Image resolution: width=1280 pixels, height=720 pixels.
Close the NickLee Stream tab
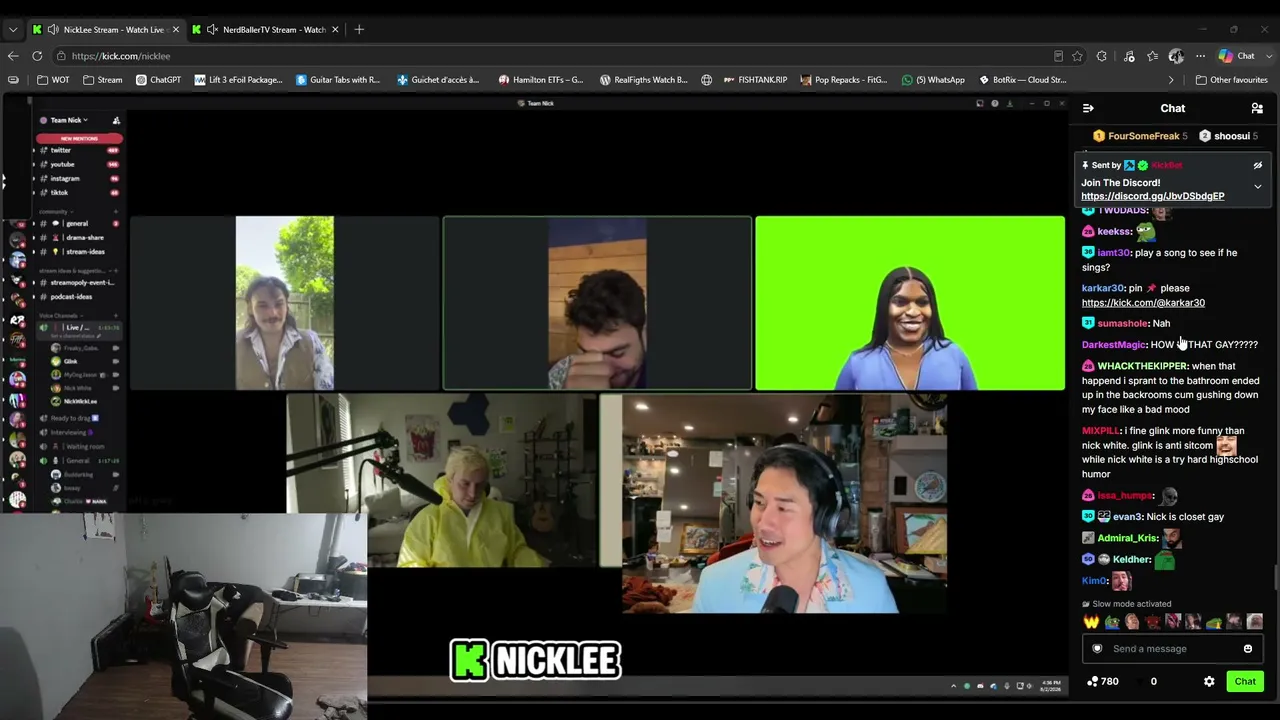click(175, 29)
